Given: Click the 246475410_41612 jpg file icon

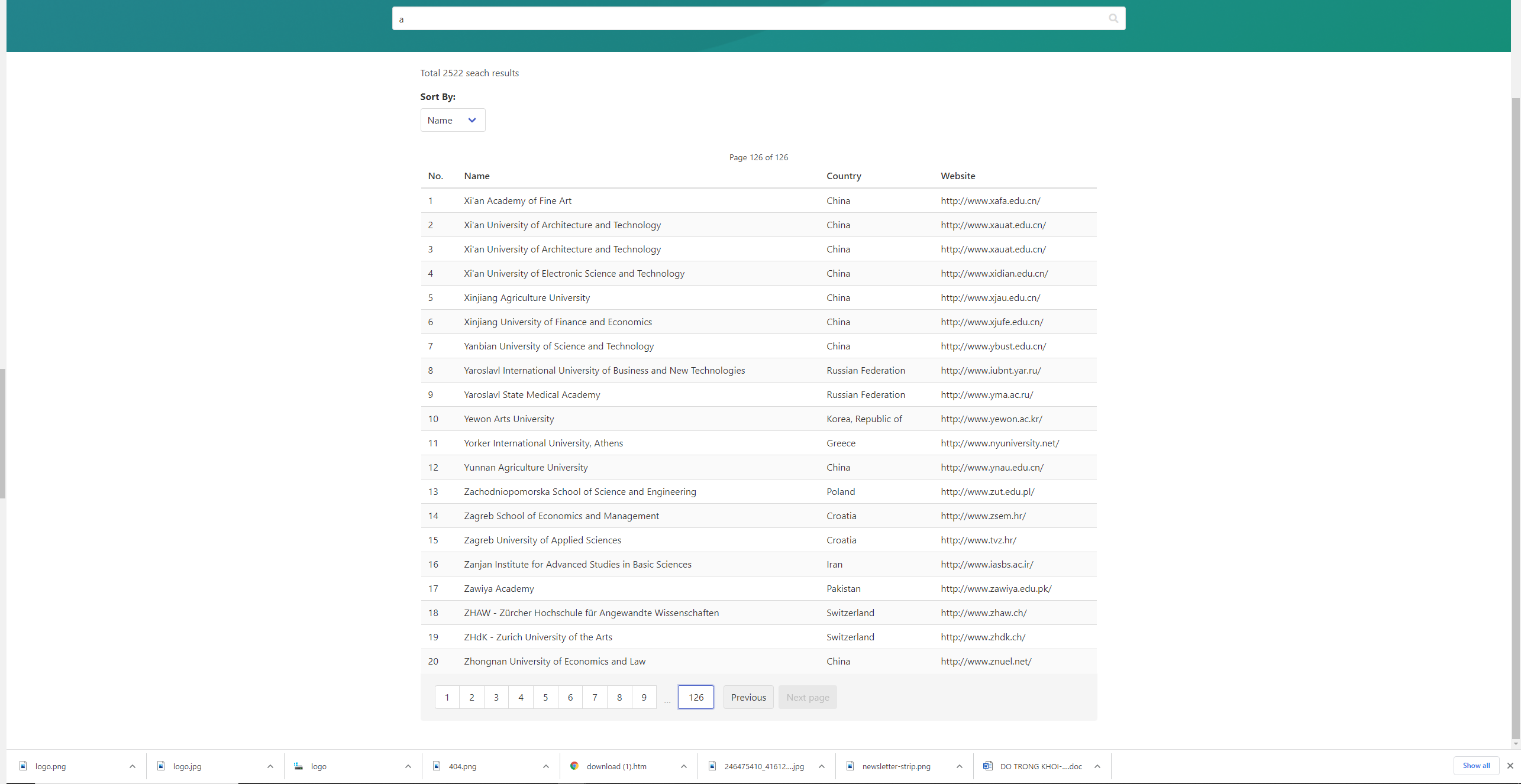Looking at the screenshot, I should click(x=713, y=766).
